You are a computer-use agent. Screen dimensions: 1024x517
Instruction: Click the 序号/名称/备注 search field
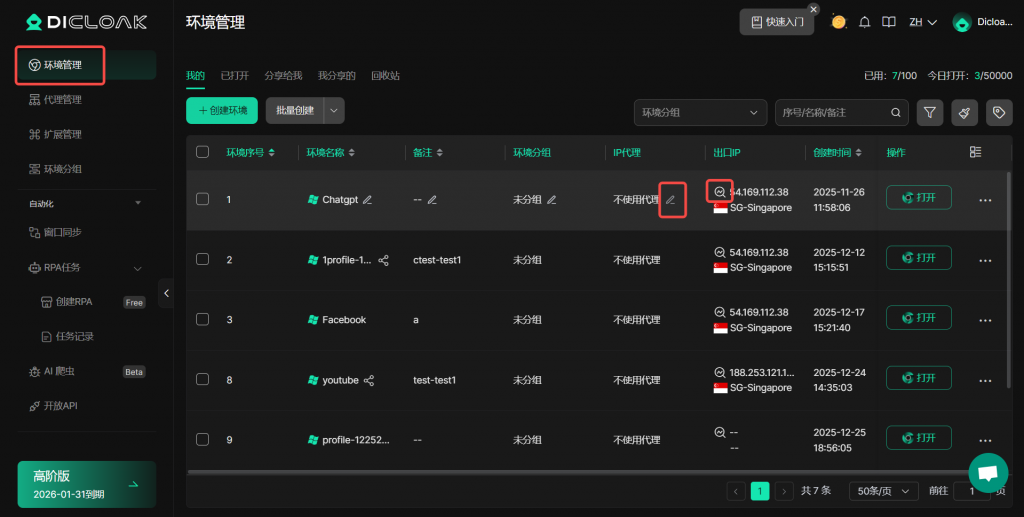pyautogui.click(x=828, y=113)
